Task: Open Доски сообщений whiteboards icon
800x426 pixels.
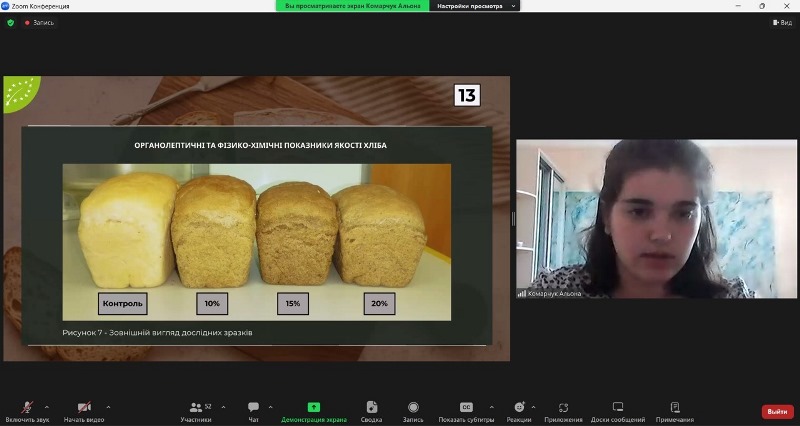Action: [618, 408]
